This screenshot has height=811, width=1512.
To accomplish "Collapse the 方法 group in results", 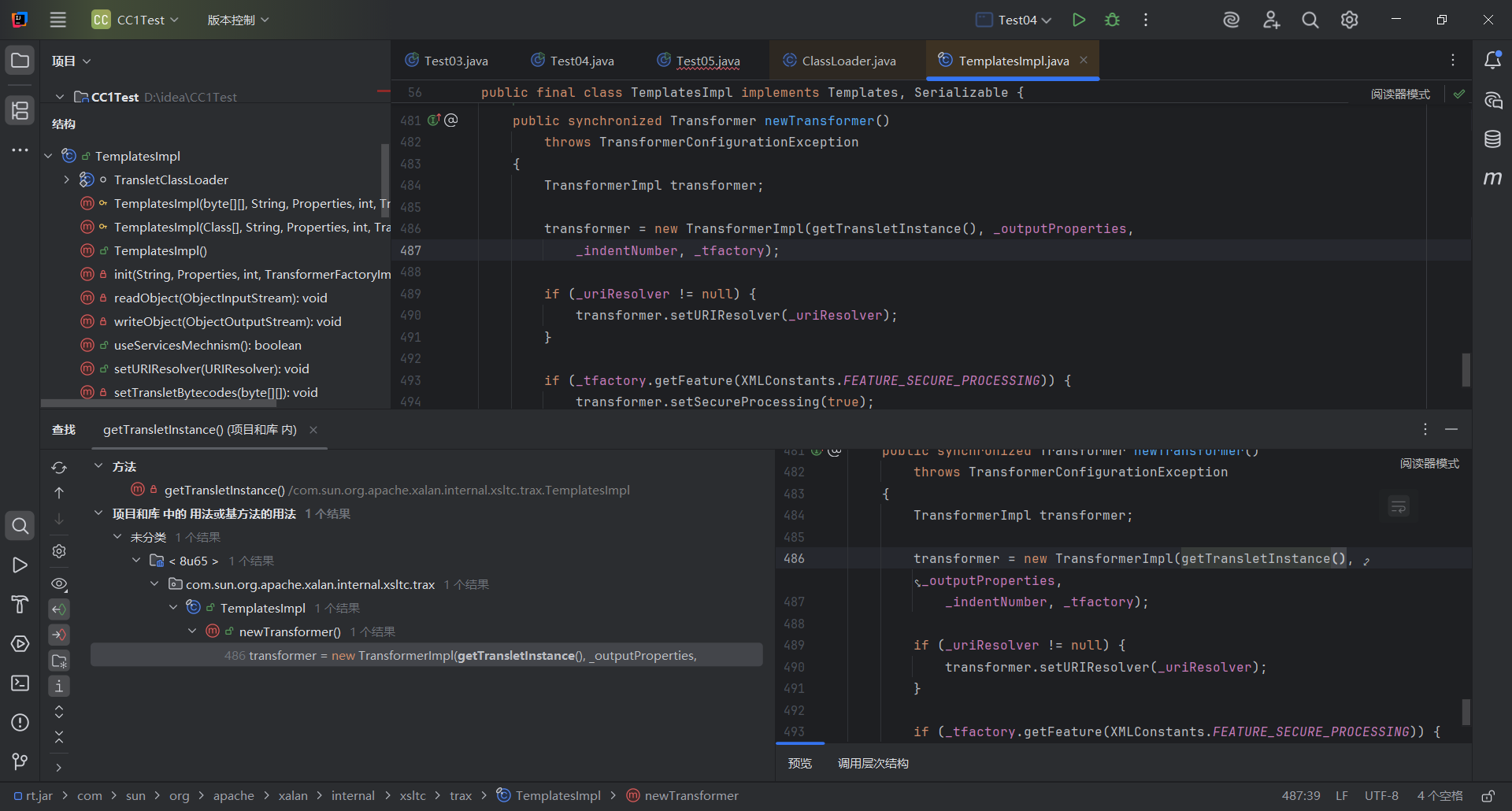I will click(x=98, y=466).
